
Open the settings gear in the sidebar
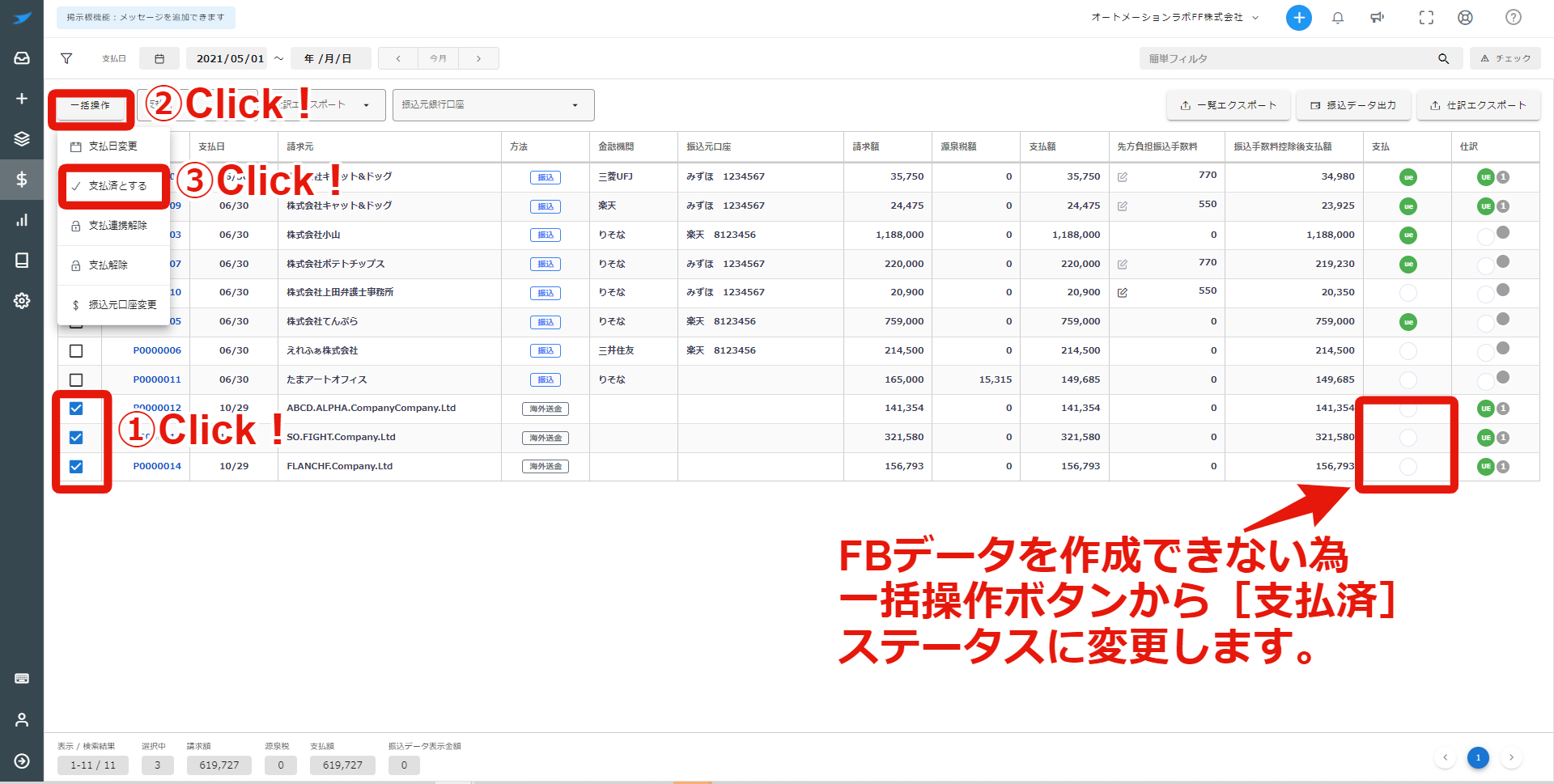[22, 300]
